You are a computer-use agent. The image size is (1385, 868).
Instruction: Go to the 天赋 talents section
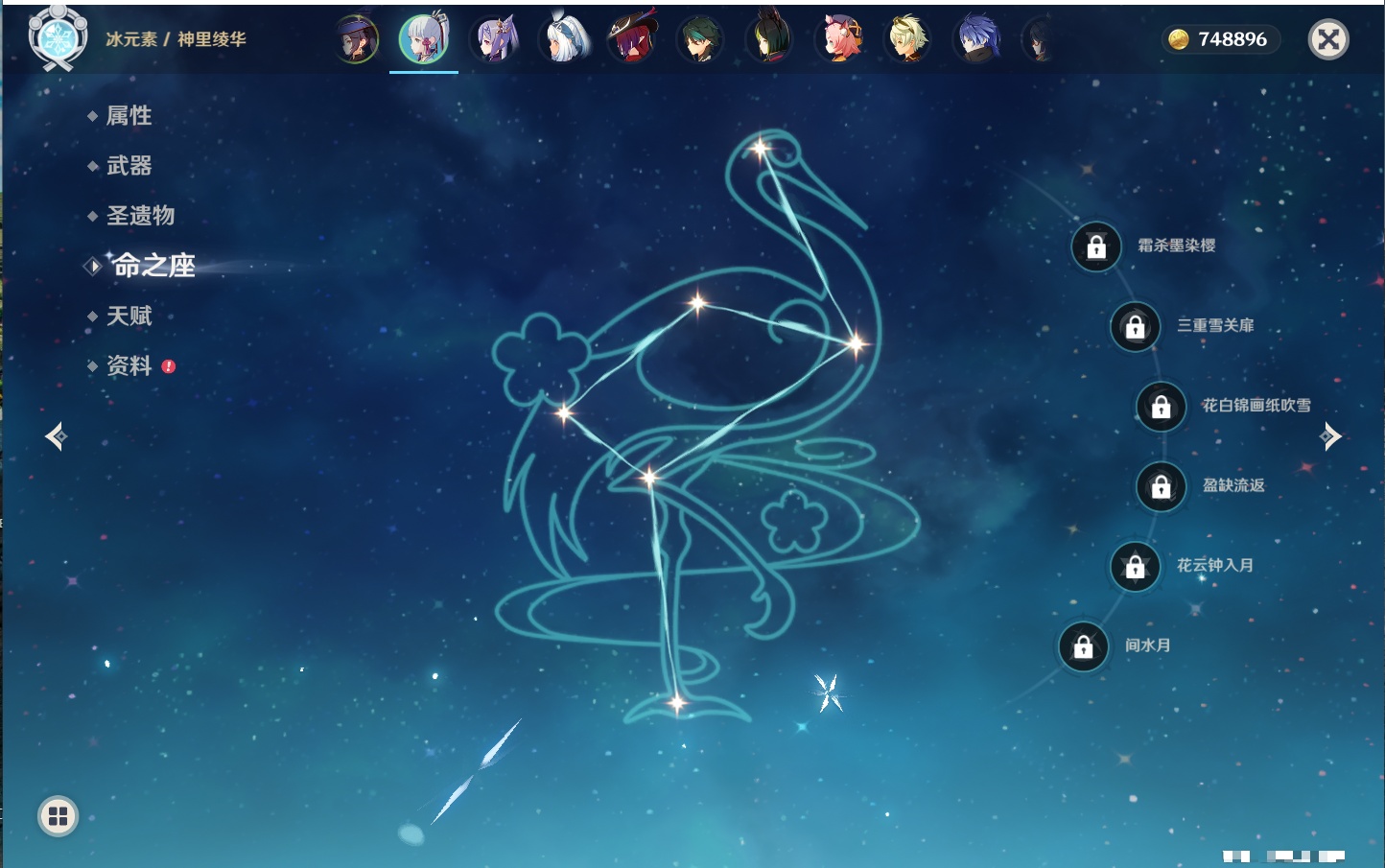129,317
